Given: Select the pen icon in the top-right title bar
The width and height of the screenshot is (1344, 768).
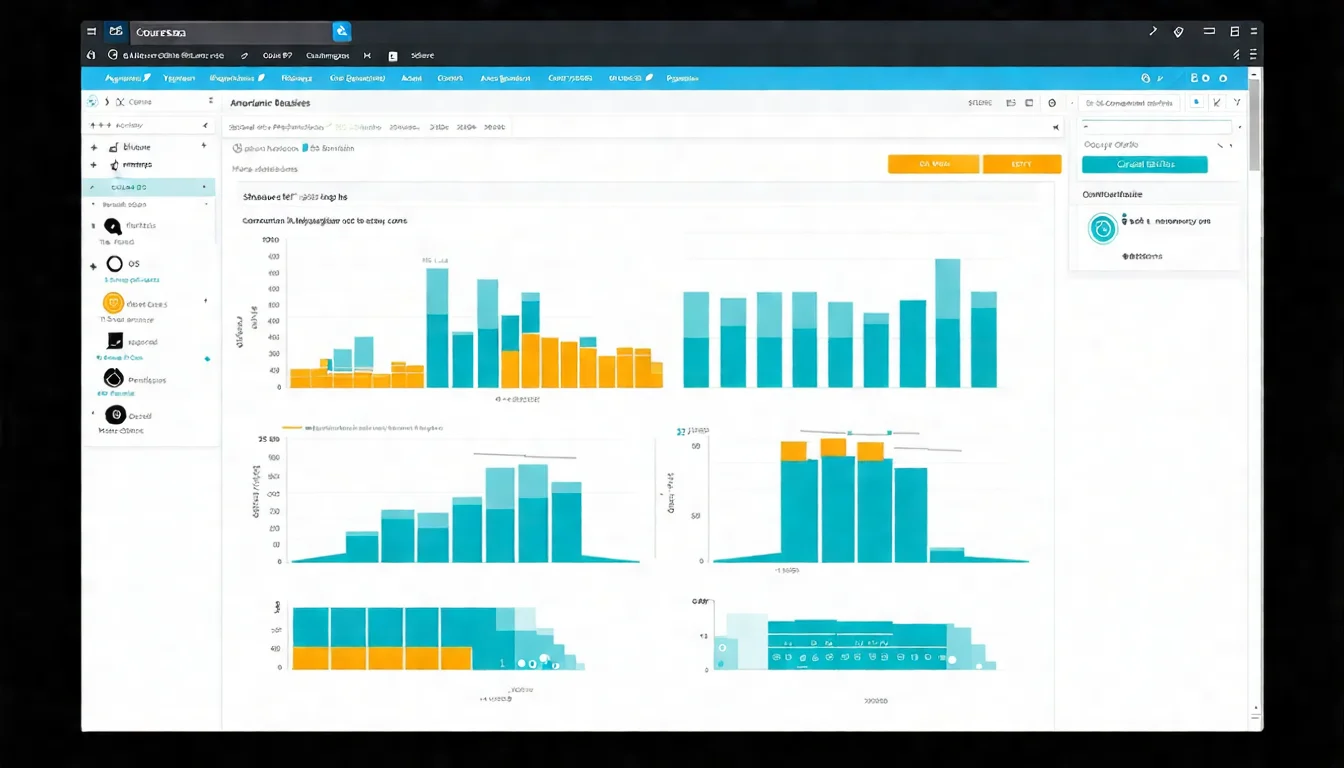Looking at the screenshot, I should point(1153,32).
